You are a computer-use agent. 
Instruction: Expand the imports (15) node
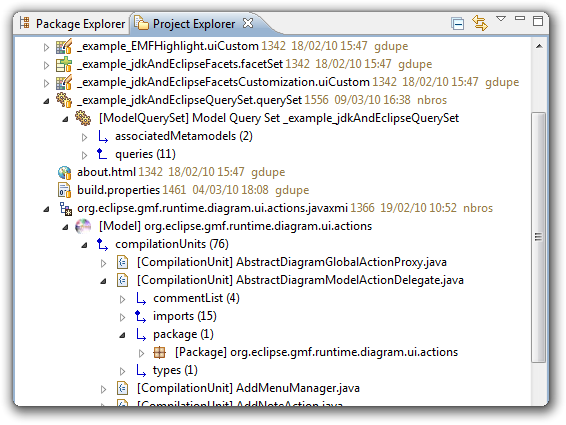(x=122, y=317)
